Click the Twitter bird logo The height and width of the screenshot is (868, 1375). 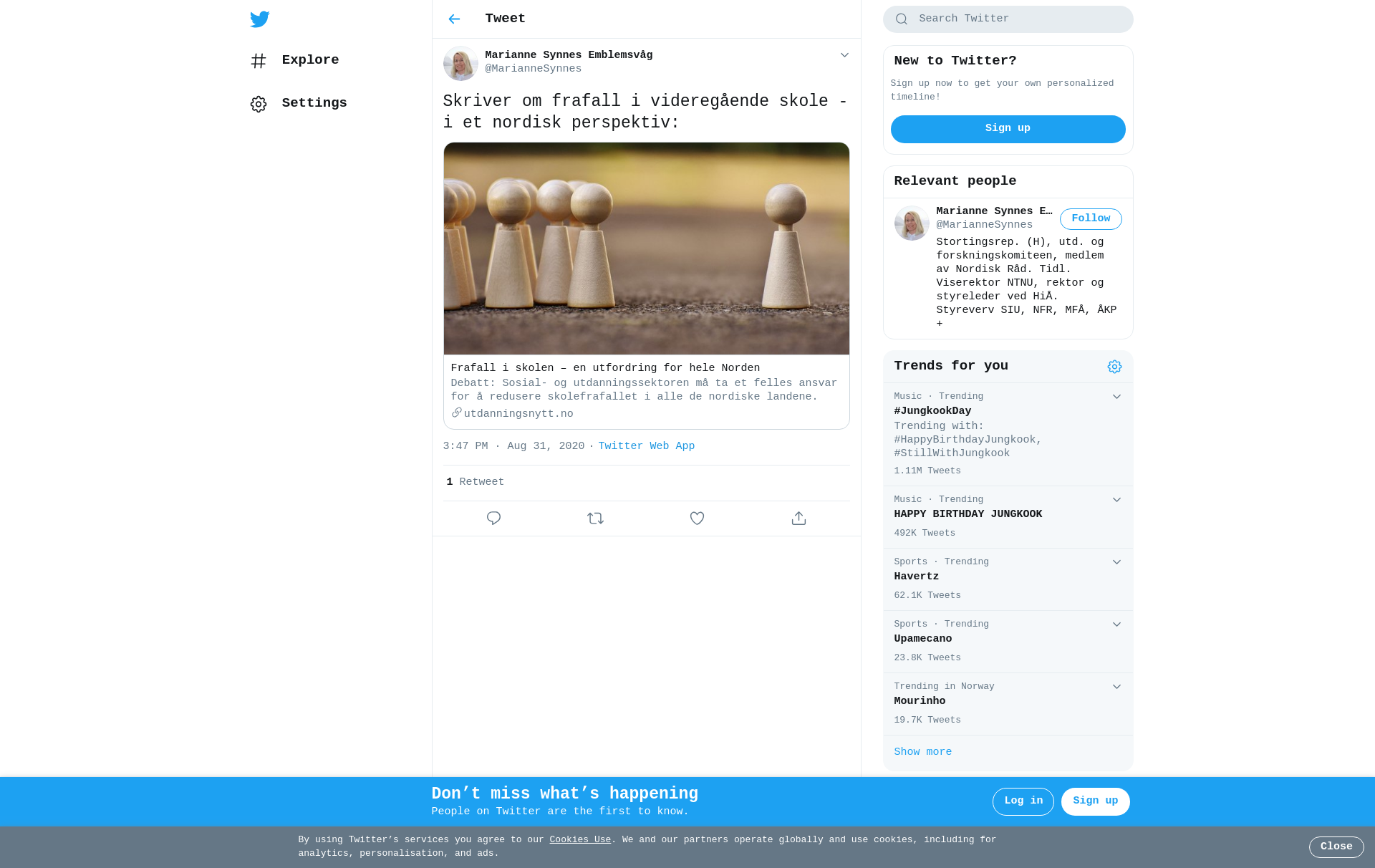[259, 19]
